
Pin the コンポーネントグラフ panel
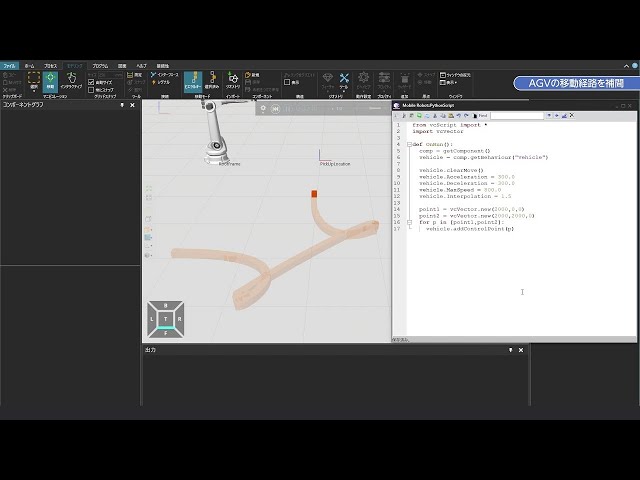(122, 105)
